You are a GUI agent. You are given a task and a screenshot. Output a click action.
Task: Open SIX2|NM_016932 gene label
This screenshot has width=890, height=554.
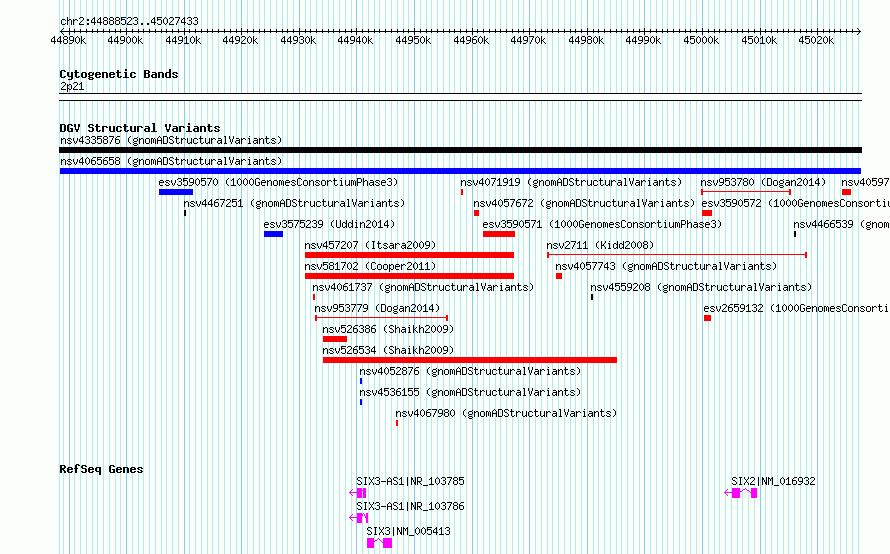[773, 481]
